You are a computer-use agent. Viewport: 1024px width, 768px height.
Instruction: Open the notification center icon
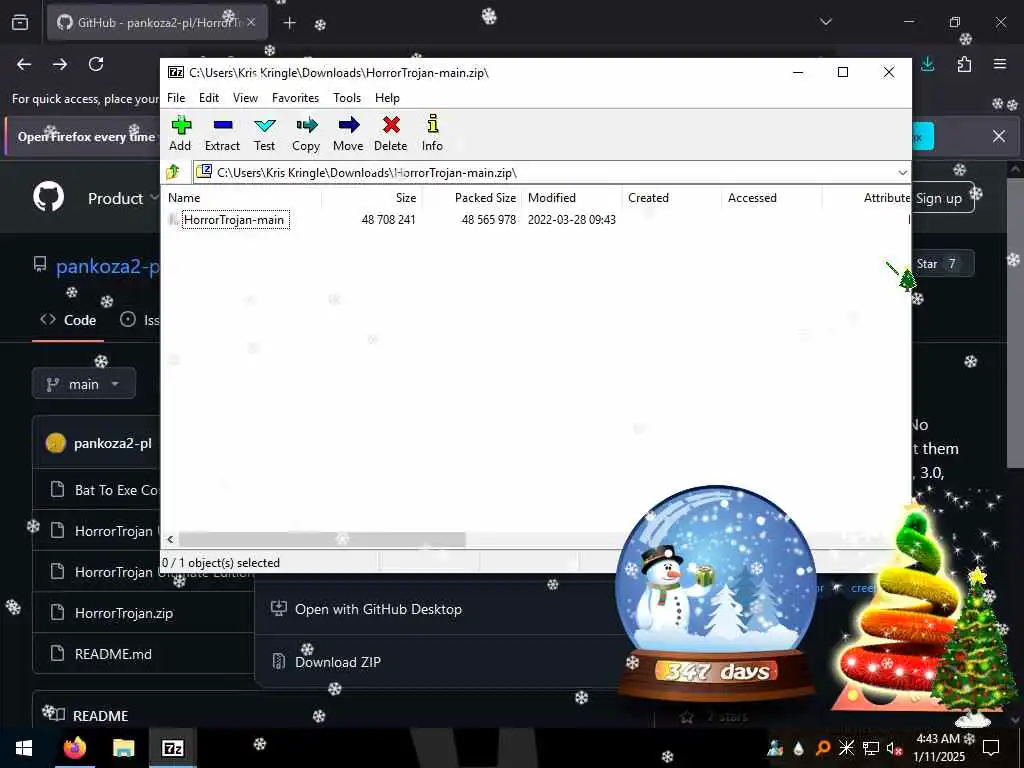(x=991, y=748)
